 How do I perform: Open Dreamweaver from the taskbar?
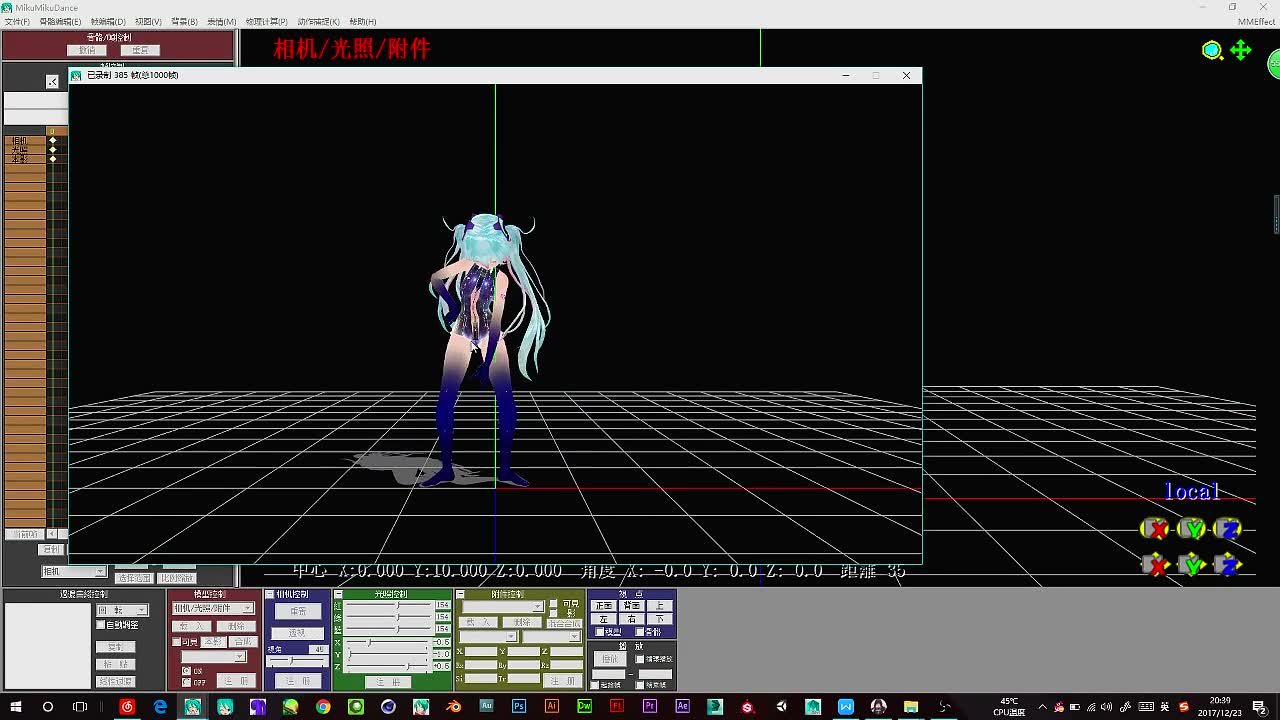(x=584, y=706)
